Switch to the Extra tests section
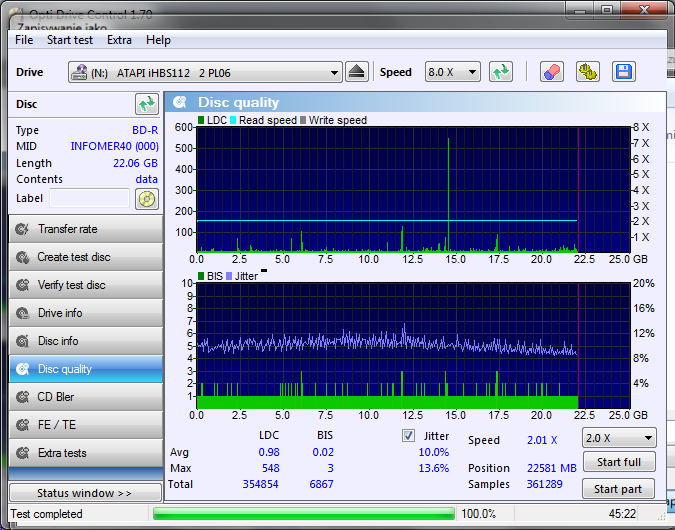 [86, 453]
